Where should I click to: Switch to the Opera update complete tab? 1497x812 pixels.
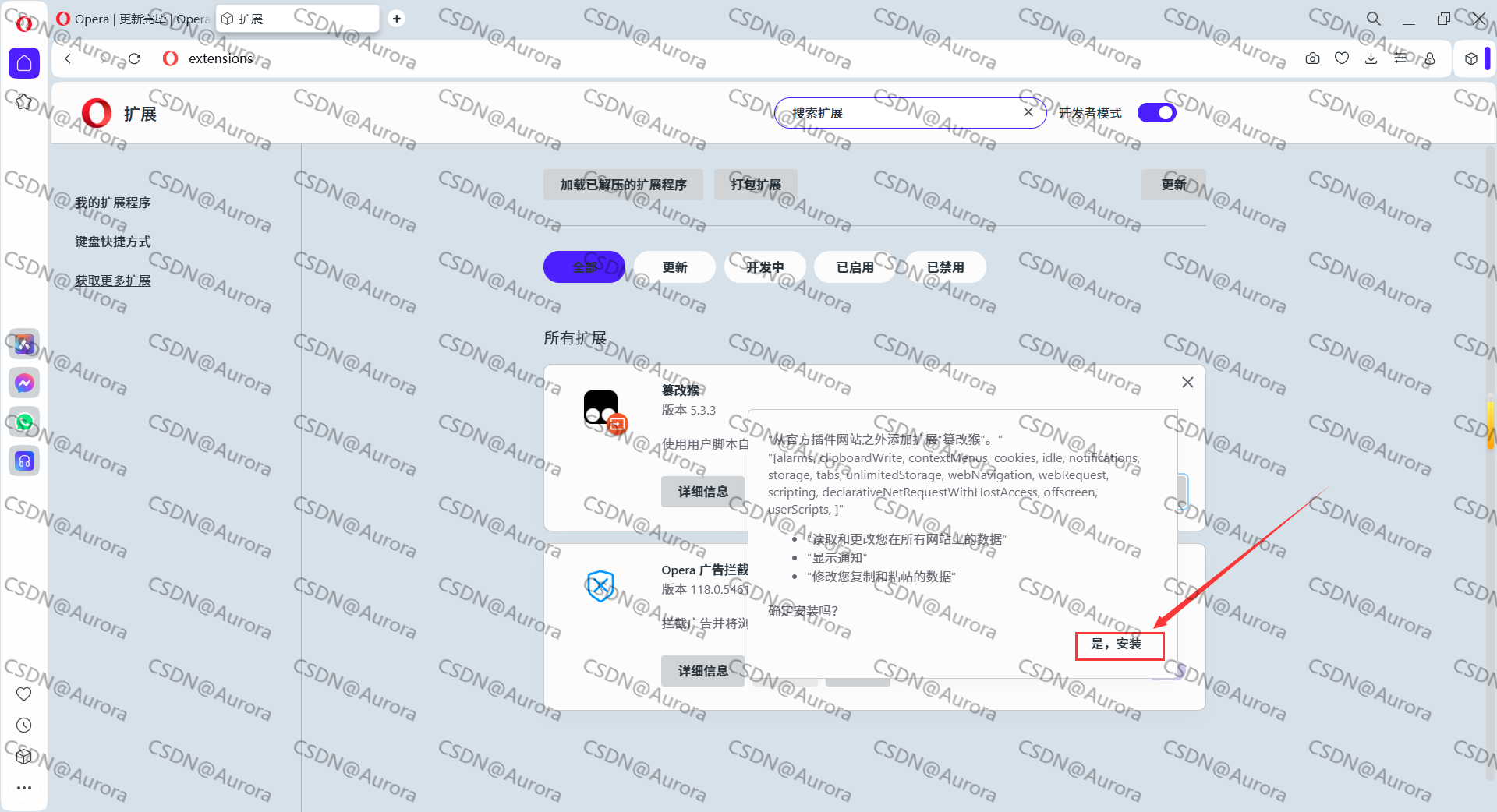(133, 19)
